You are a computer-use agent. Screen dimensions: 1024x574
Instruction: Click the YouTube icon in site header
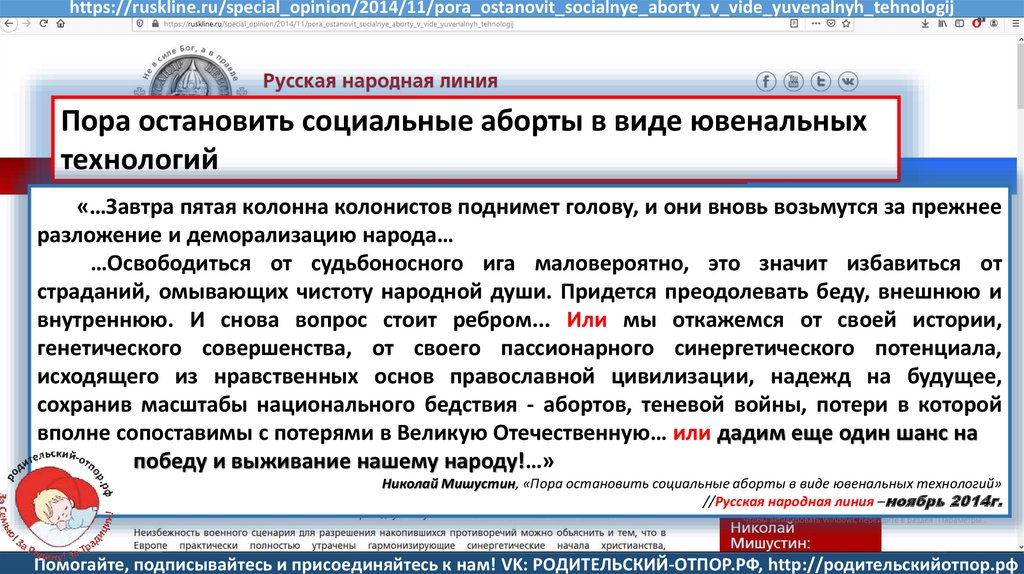pos(793,82)
